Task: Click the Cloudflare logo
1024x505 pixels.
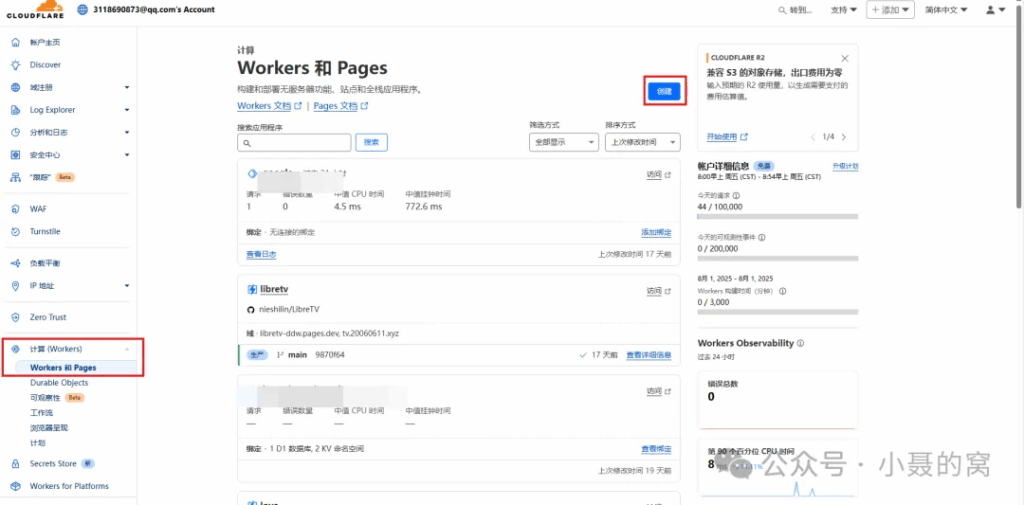Action: click(36, 10)
